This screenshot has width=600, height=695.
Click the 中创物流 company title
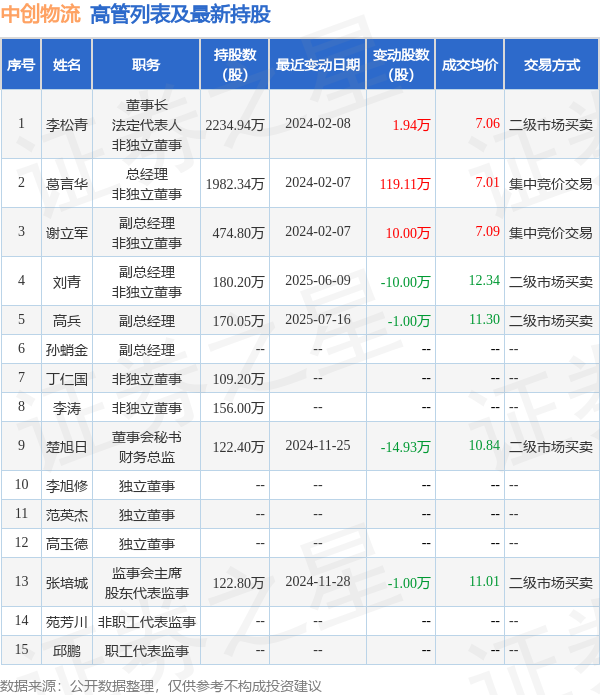[41, 14]
